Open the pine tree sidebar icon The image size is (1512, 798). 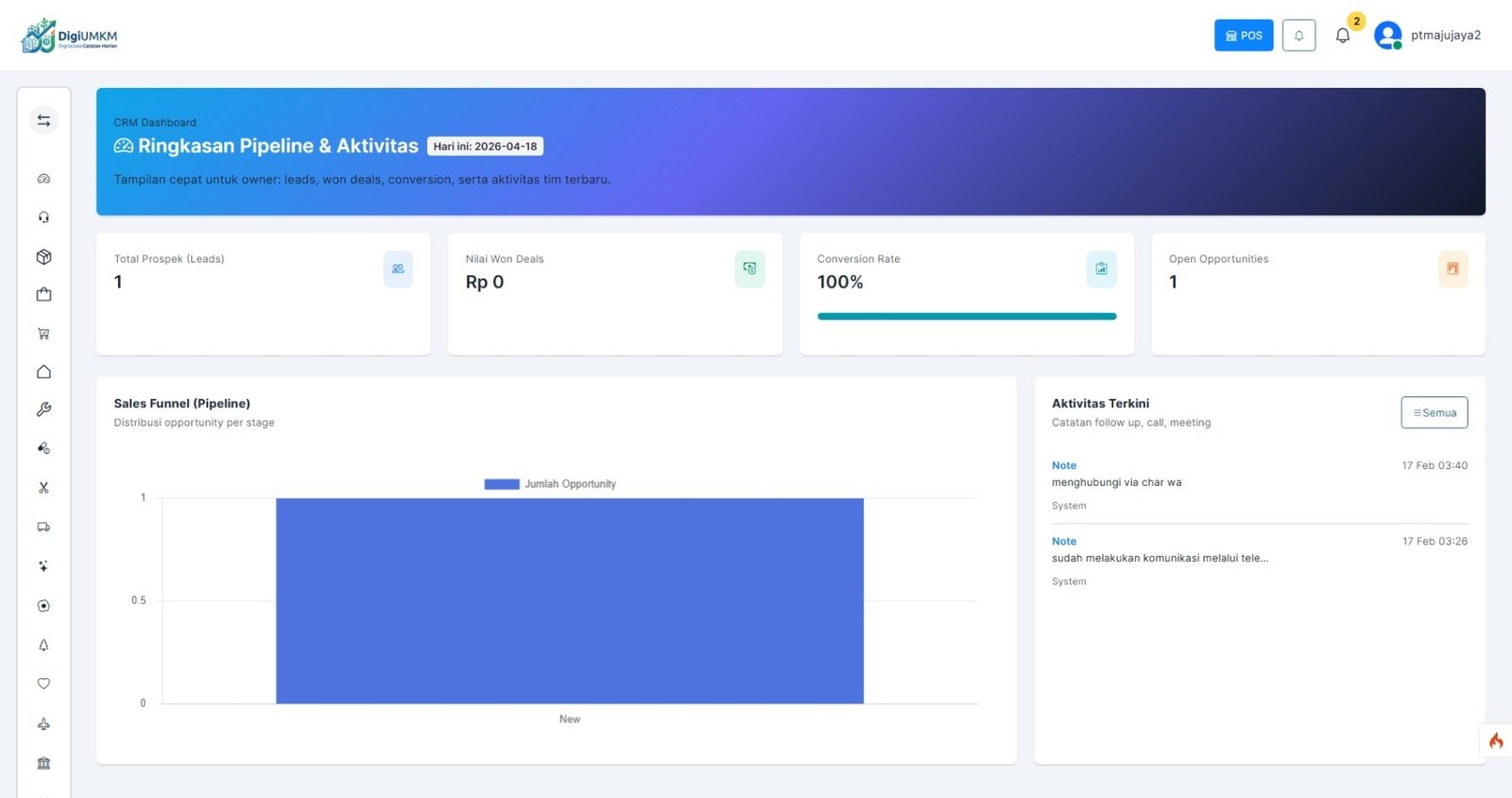43,645
